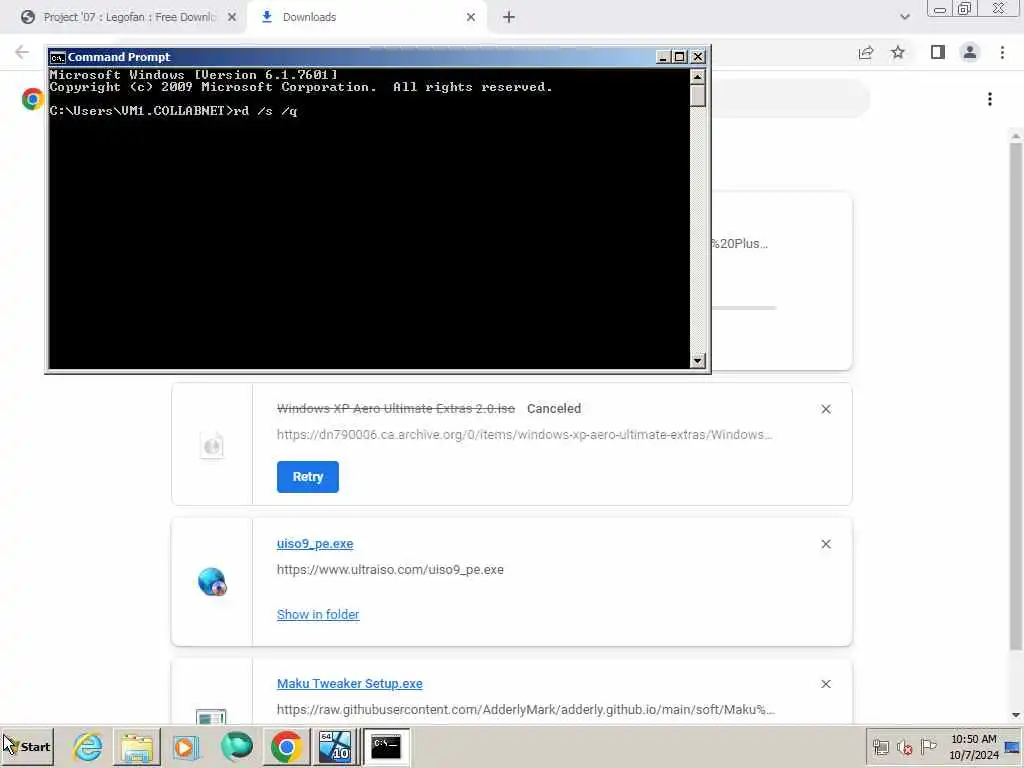1024x768 pixels.
Task: Launch Windows Media Player from taskbar
Action: 185,746
